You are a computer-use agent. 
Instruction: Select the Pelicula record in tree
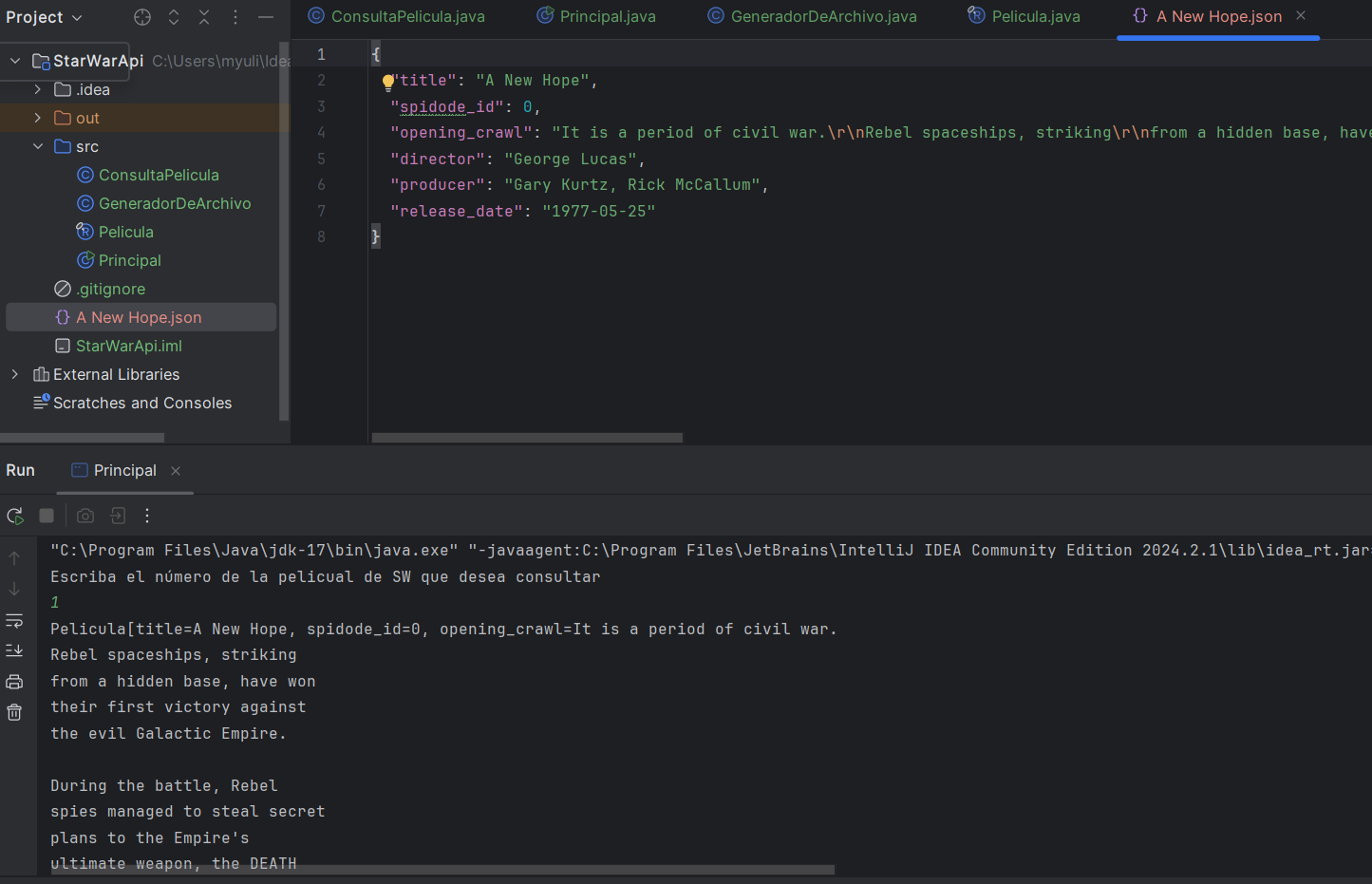(x=115, y=232)
